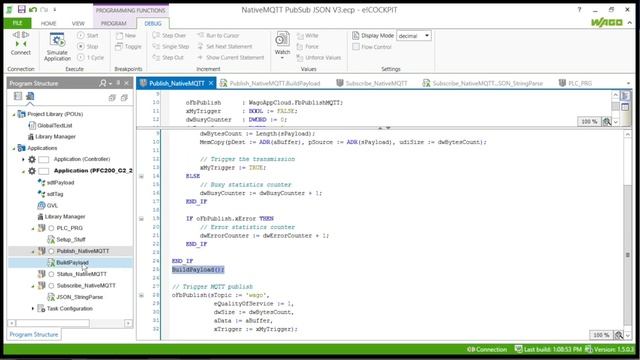Click tree horizontal scrollbar right arrow

[128, 323]
